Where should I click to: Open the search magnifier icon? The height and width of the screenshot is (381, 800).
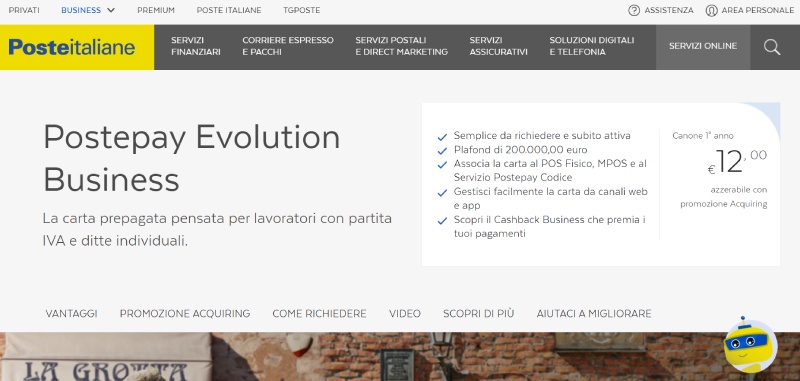[772, 47]
